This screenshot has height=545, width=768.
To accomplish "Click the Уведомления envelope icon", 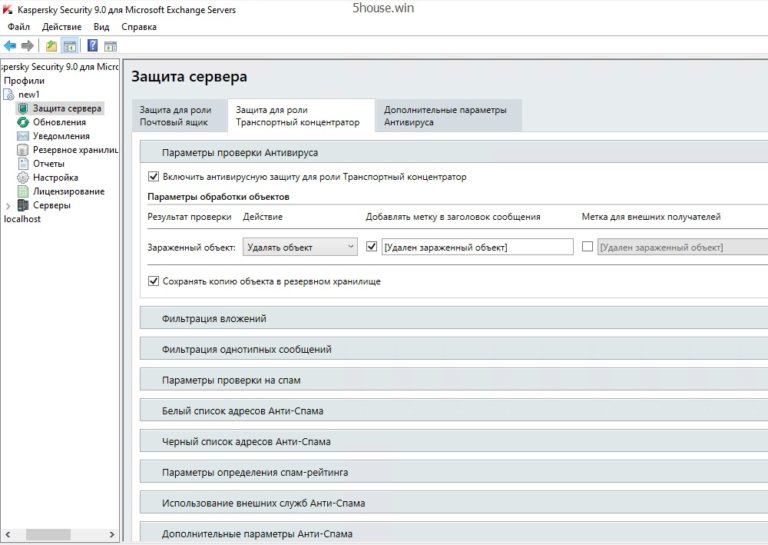I will pos(23,136).
